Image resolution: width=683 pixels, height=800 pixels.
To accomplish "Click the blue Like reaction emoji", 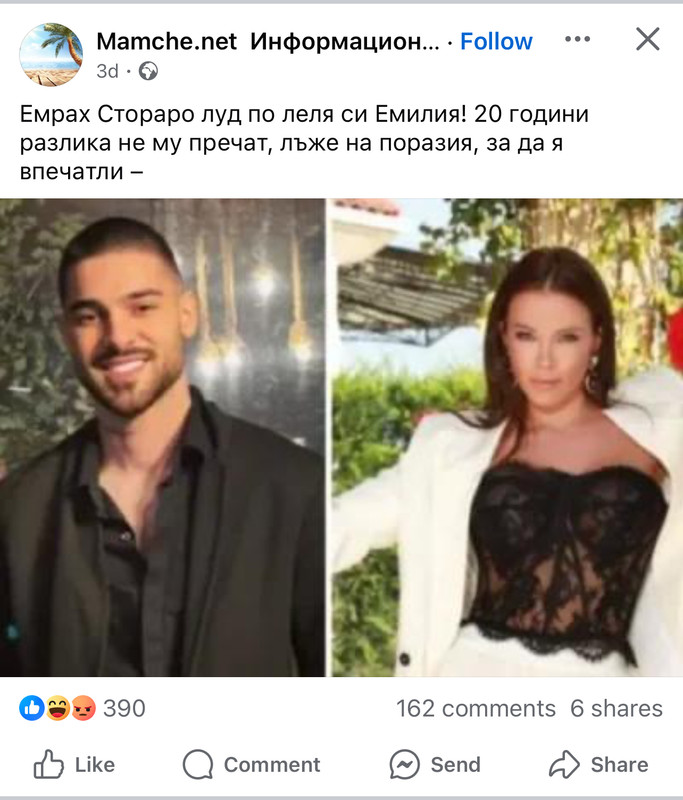I will tap(32, 708).
